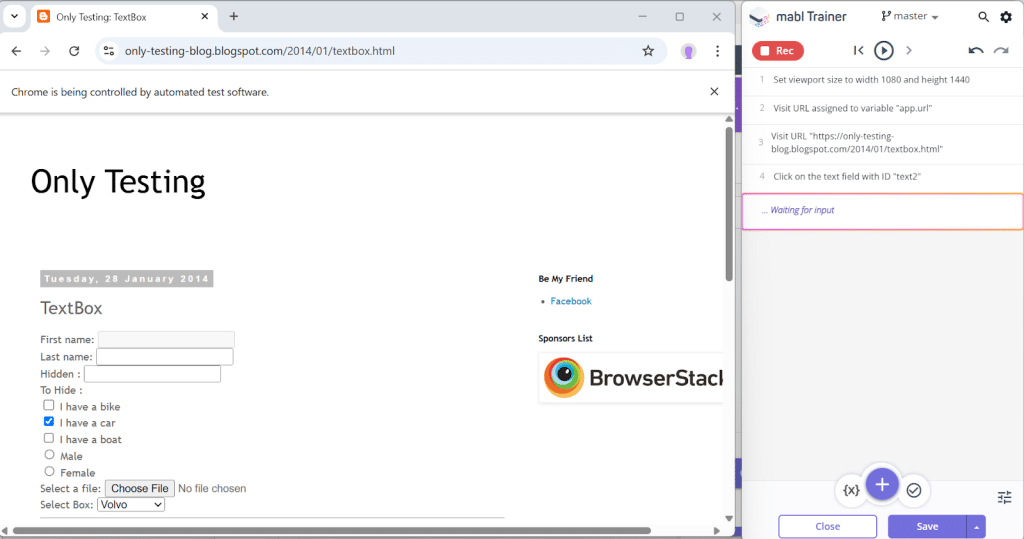This screenshot has width=1024, height=539.
Task: Click the First name text field
Action: coord(166,339)
